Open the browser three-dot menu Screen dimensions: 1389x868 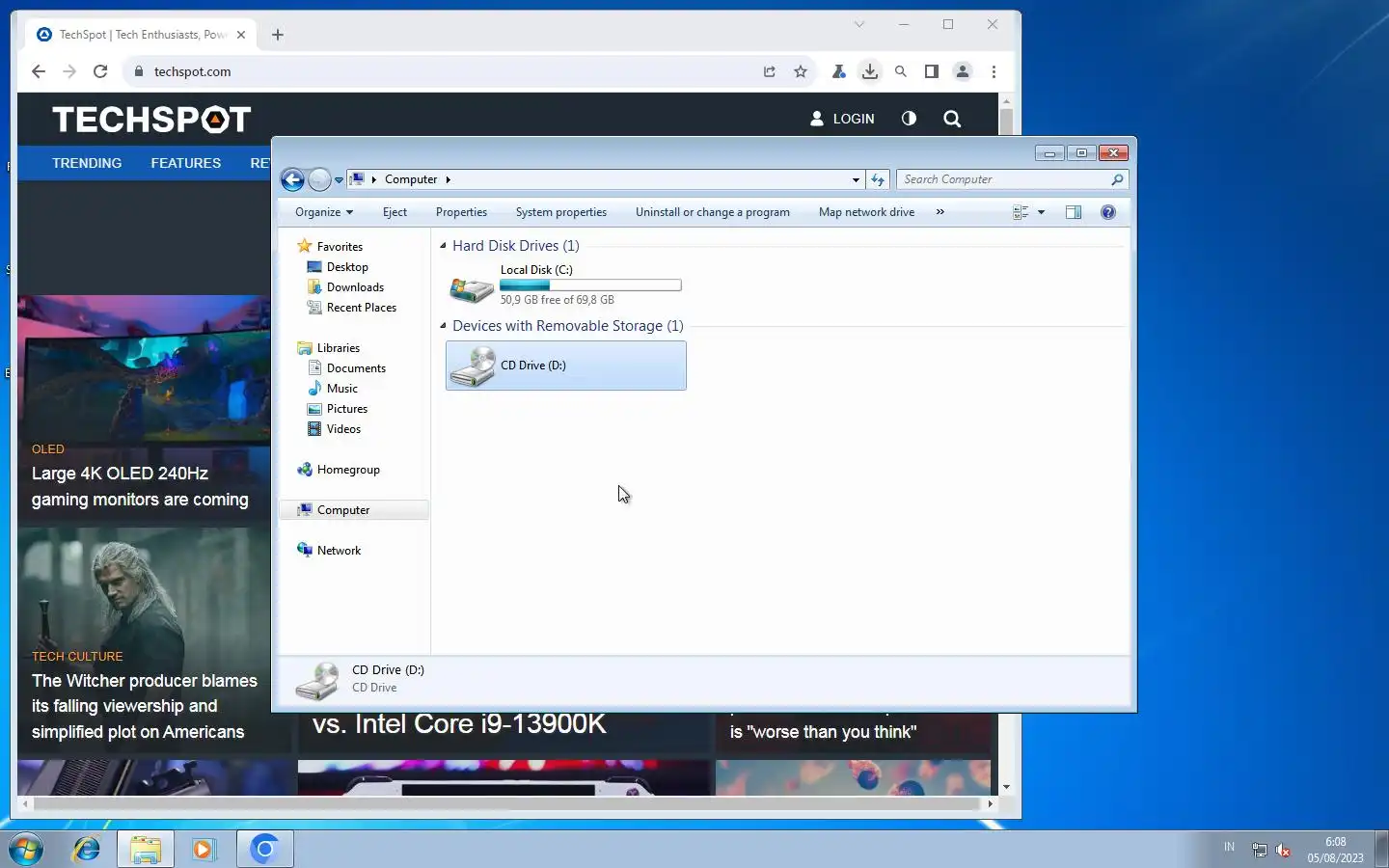[x=994, y=71]
